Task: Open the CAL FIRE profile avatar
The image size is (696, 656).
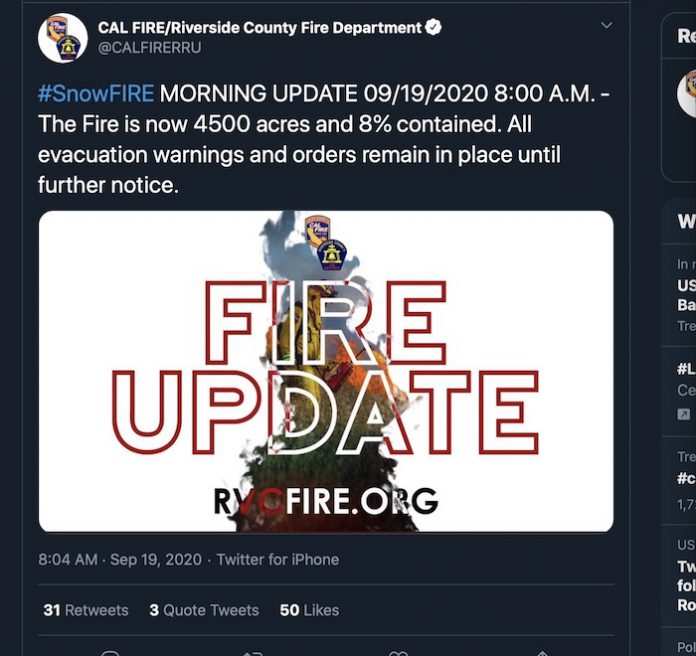Action: [63, 38]
